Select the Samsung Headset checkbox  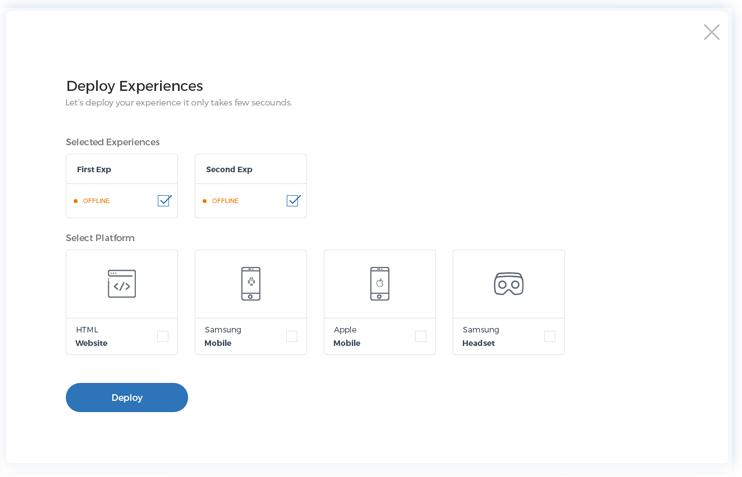pos(550,336)
